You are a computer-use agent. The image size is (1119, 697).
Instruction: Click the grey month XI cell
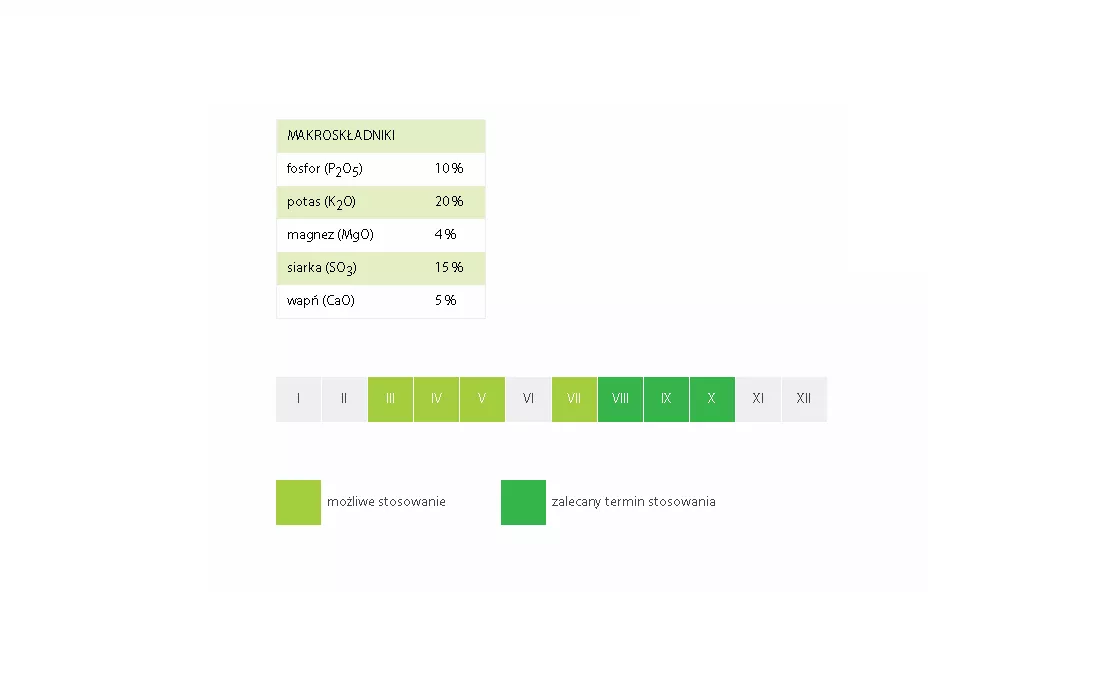(758, 399)
